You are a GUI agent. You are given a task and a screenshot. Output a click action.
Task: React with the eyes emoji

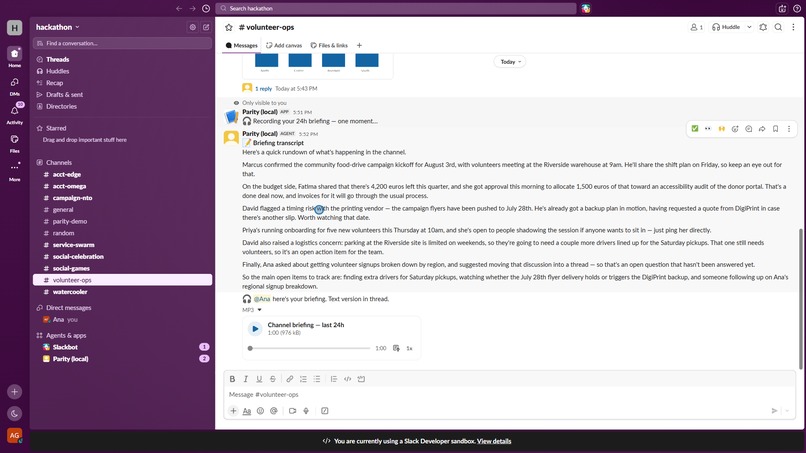pos(708,129)
